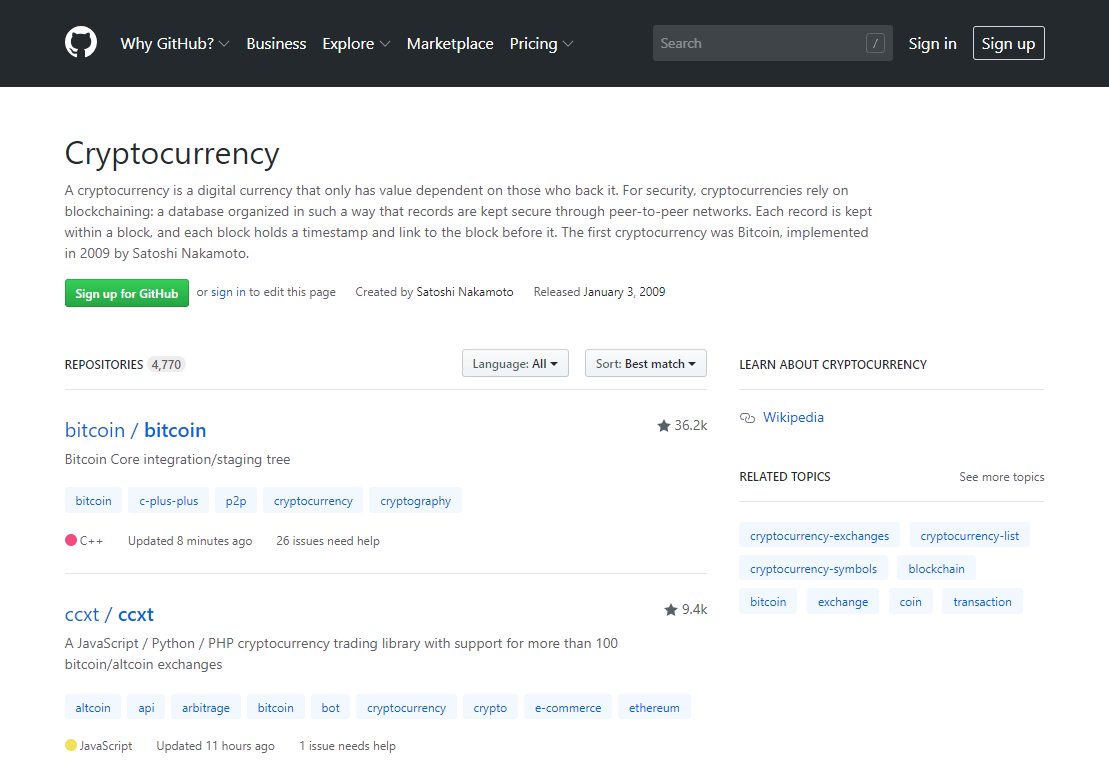1109x777 pixels.
Task: Open cryptocurrency-exchanges related topic
Action: click(819, 535)
